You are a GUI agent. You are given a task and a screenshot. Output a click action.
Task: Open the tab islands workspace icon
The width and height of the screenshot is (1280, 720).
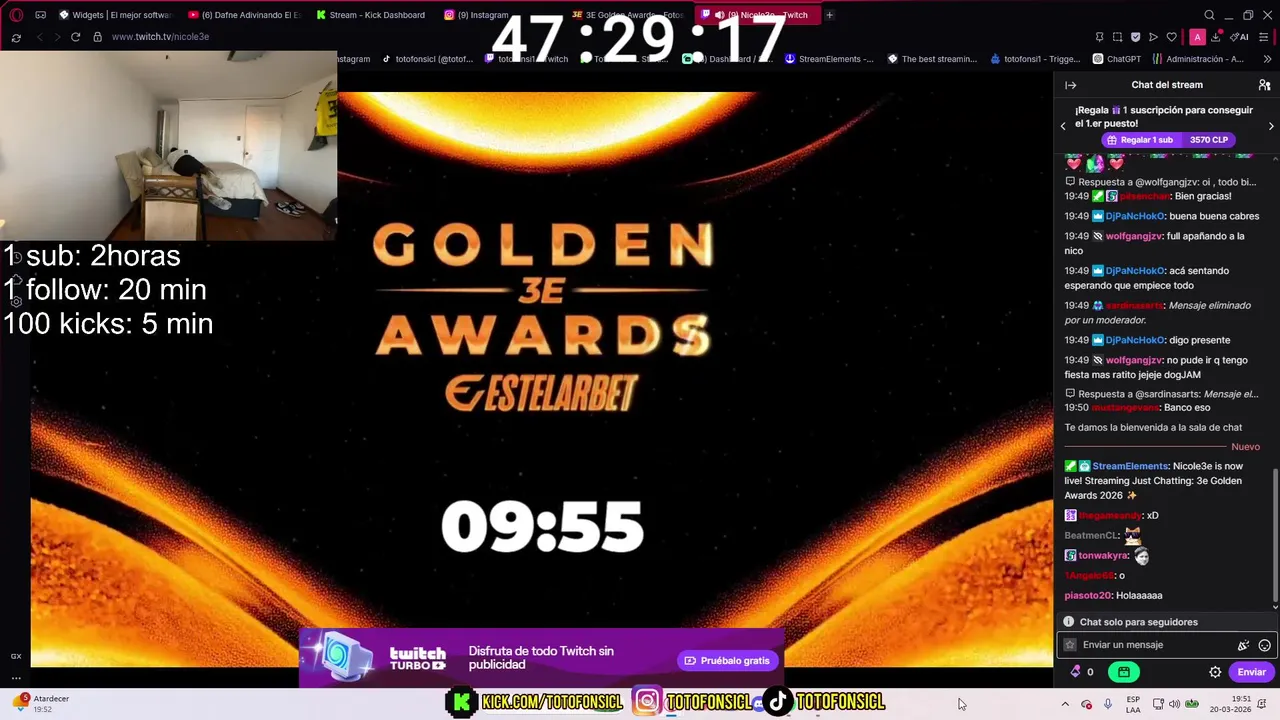[x=41, y=15]
